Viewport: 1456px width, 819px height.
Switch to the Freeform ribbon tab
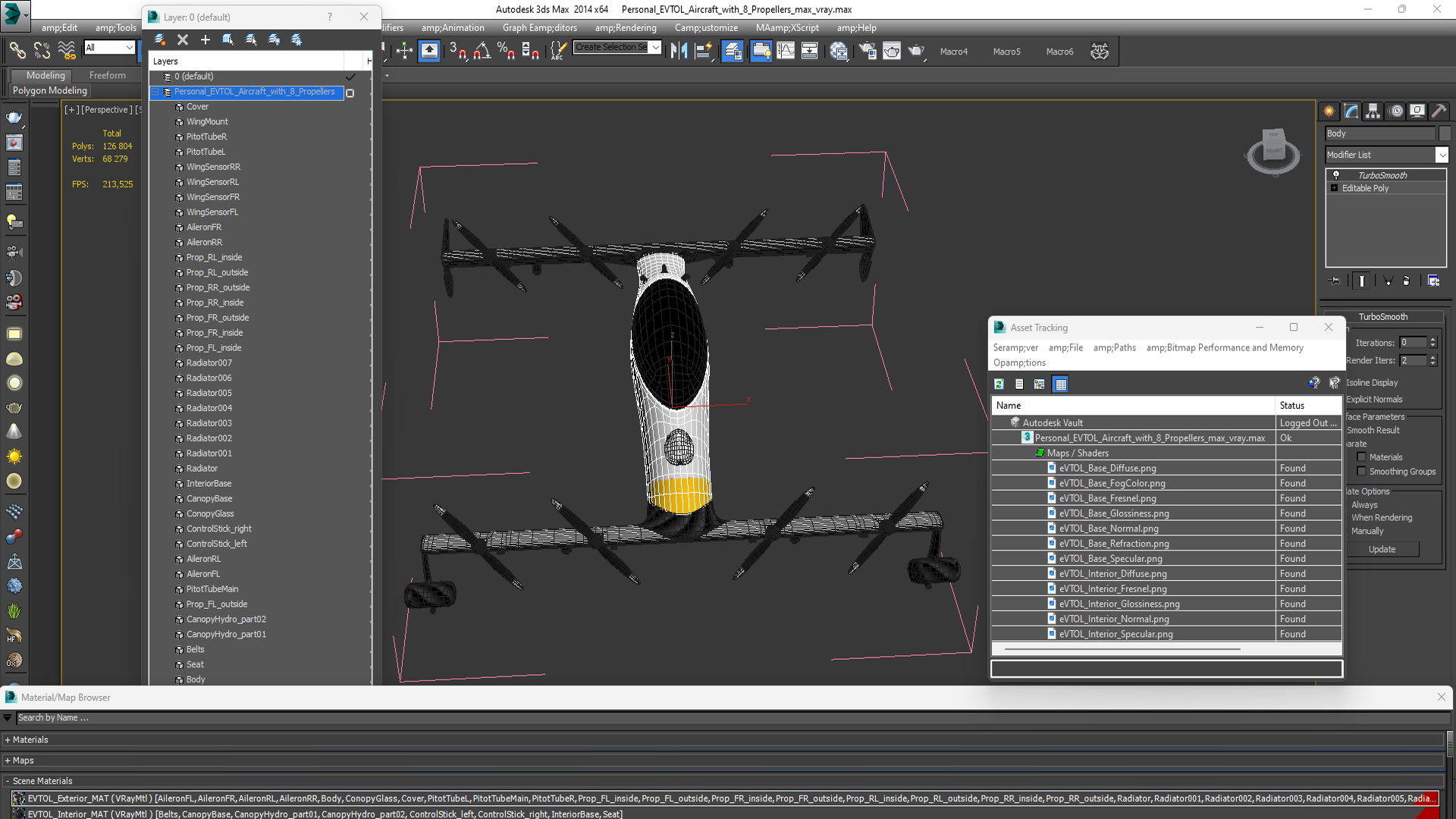pyautogui.click(x=108, y=75)
